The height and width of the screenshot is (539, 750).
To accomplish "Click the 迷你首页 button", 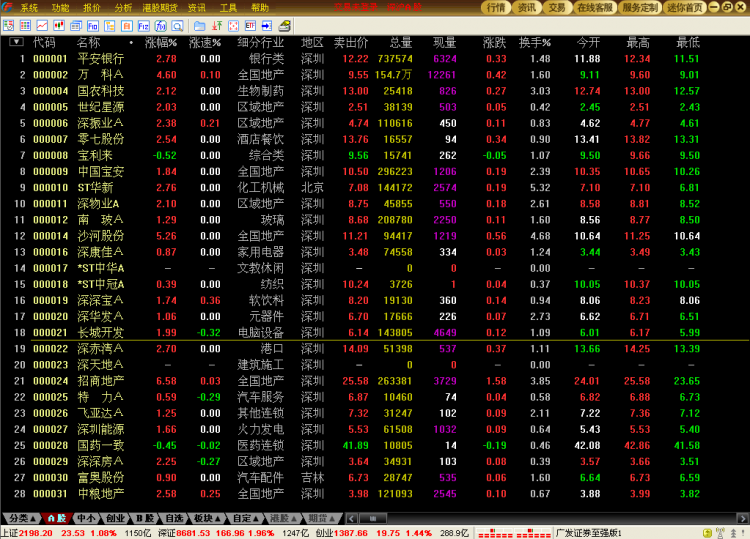I will point(685,7).
